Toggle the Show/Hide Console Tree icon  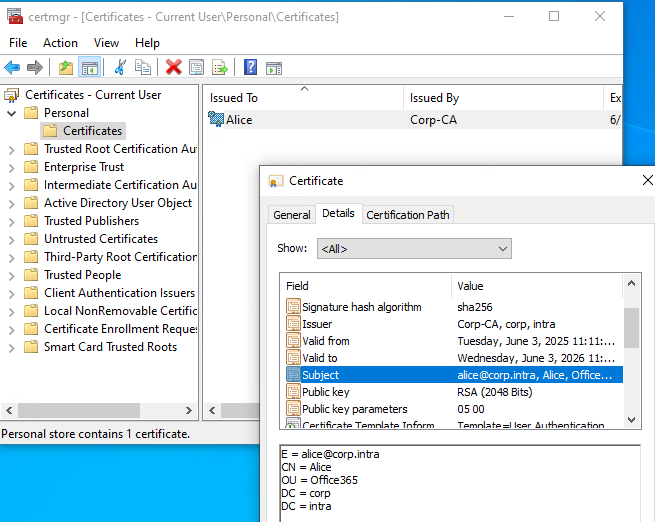[x=90, y=67]
